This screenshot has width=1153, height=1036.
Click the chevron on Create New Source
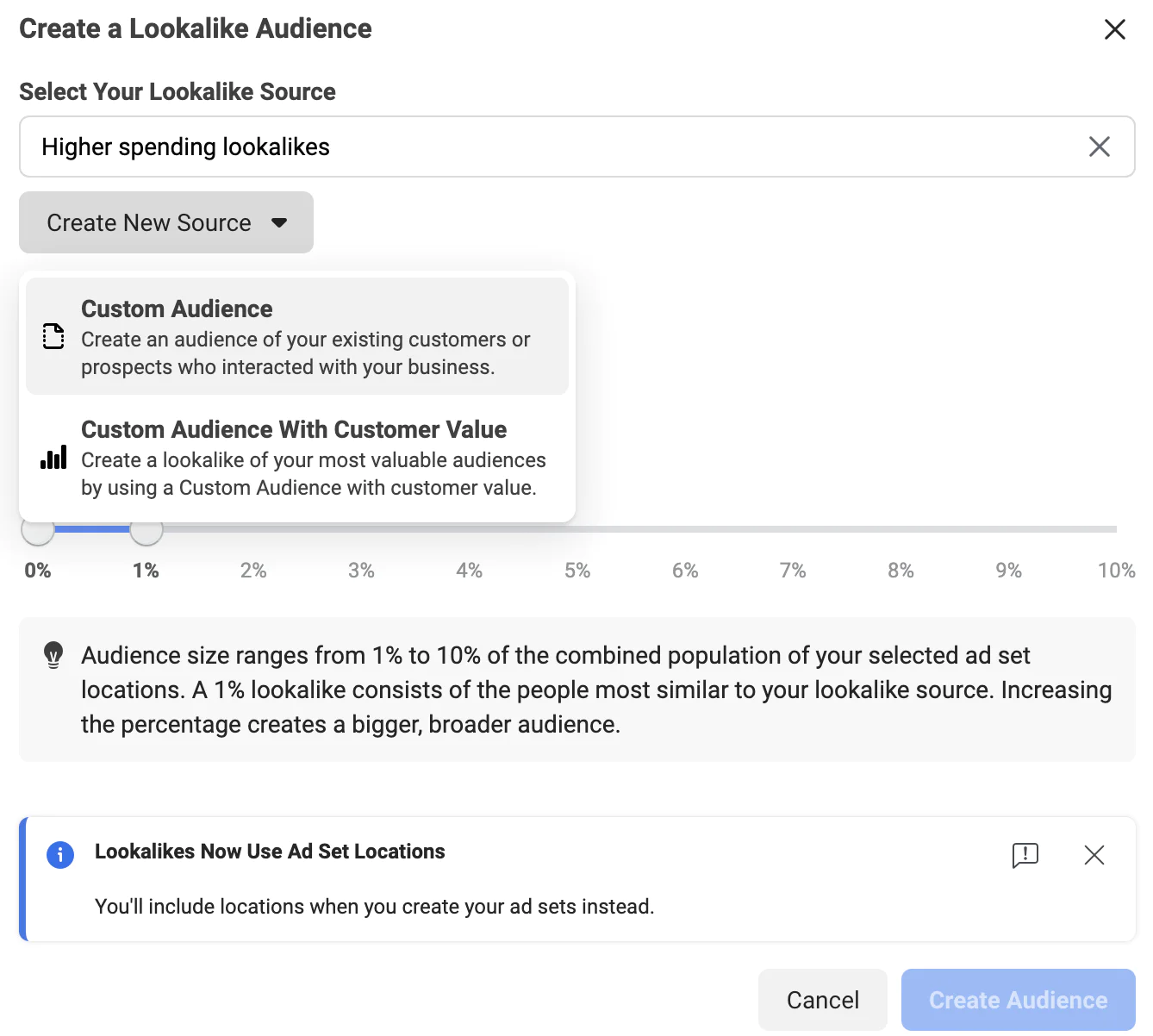click(279, 222)
